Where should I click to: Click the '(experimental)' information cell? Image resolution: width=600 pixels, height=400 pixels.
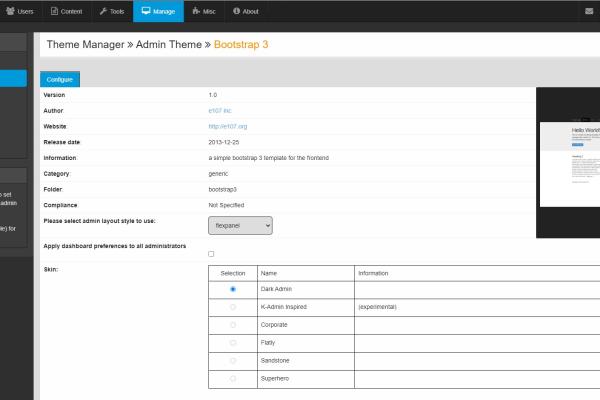[477, 307]
